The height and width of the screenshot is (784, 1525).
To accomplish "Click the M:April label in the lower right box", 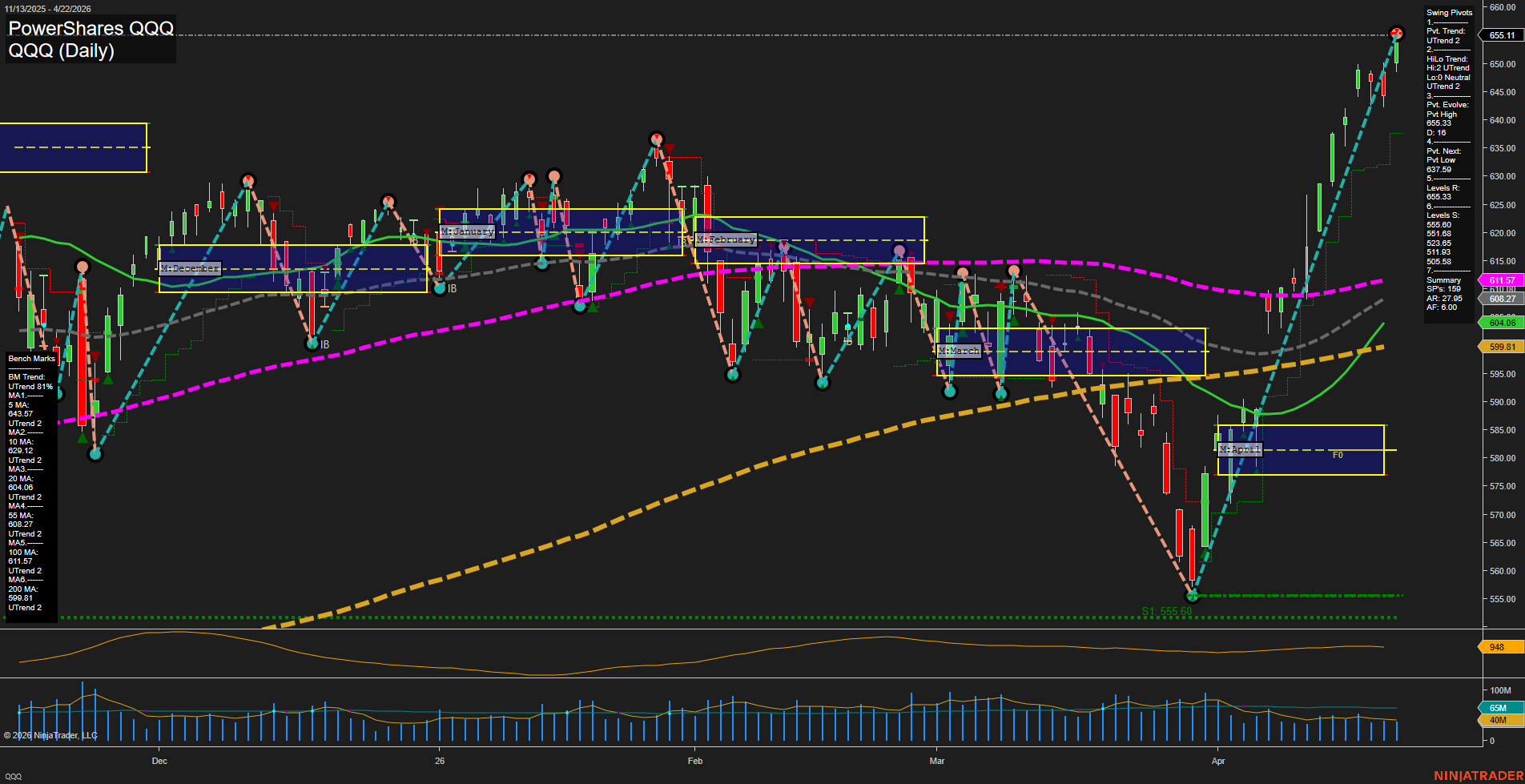I will point(1238,449).
